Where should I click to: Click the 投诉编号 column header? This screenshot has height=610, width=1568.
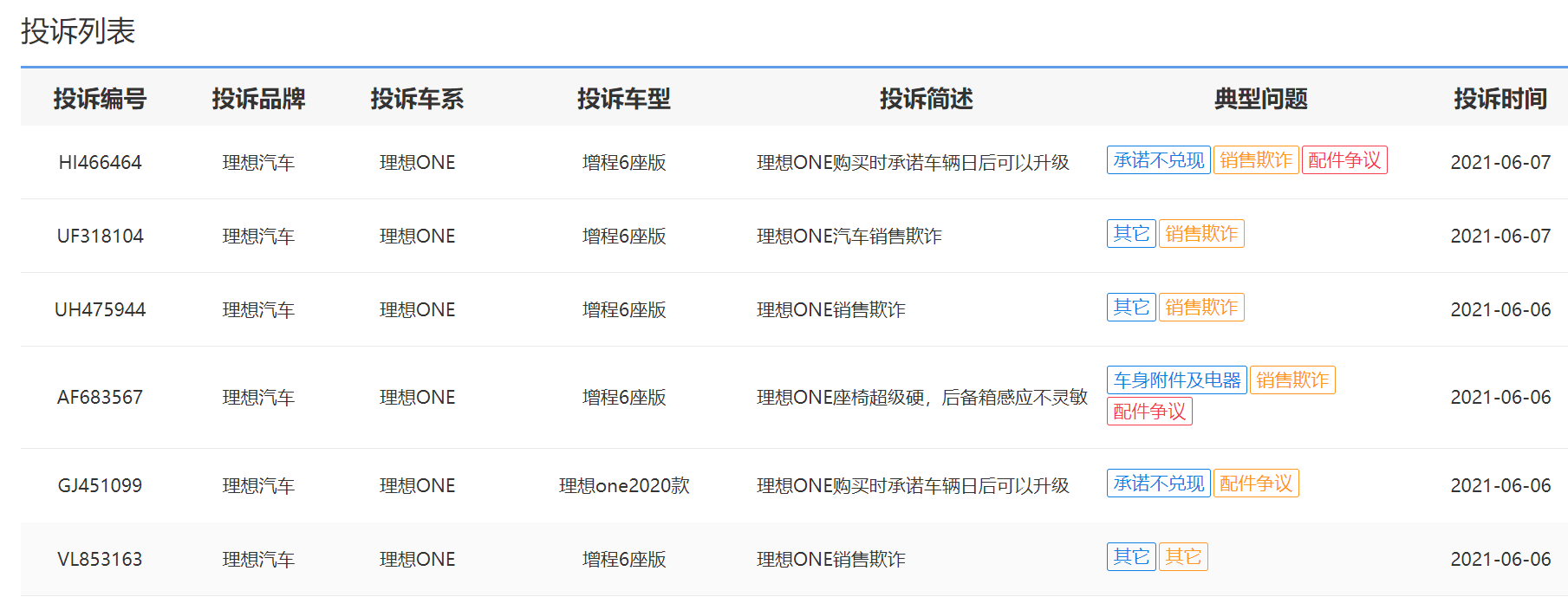click(x=100, y=99)
